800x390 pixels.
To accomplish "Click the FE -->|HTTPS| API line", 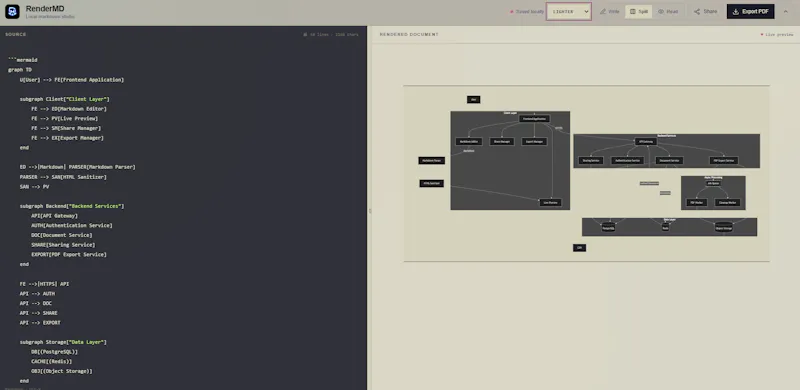I will [45, 284].
